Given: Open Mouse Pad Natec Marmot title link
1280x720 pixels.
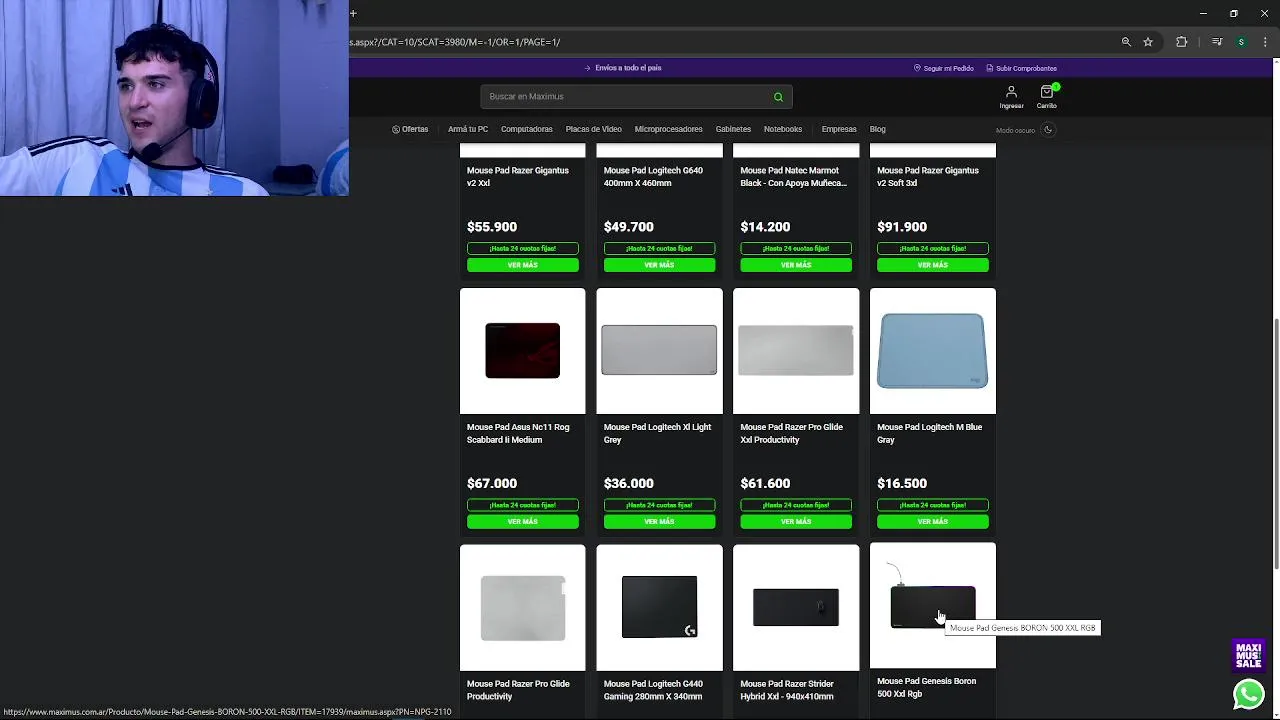Looking at the screenshot, I should (x=793, y=177).
